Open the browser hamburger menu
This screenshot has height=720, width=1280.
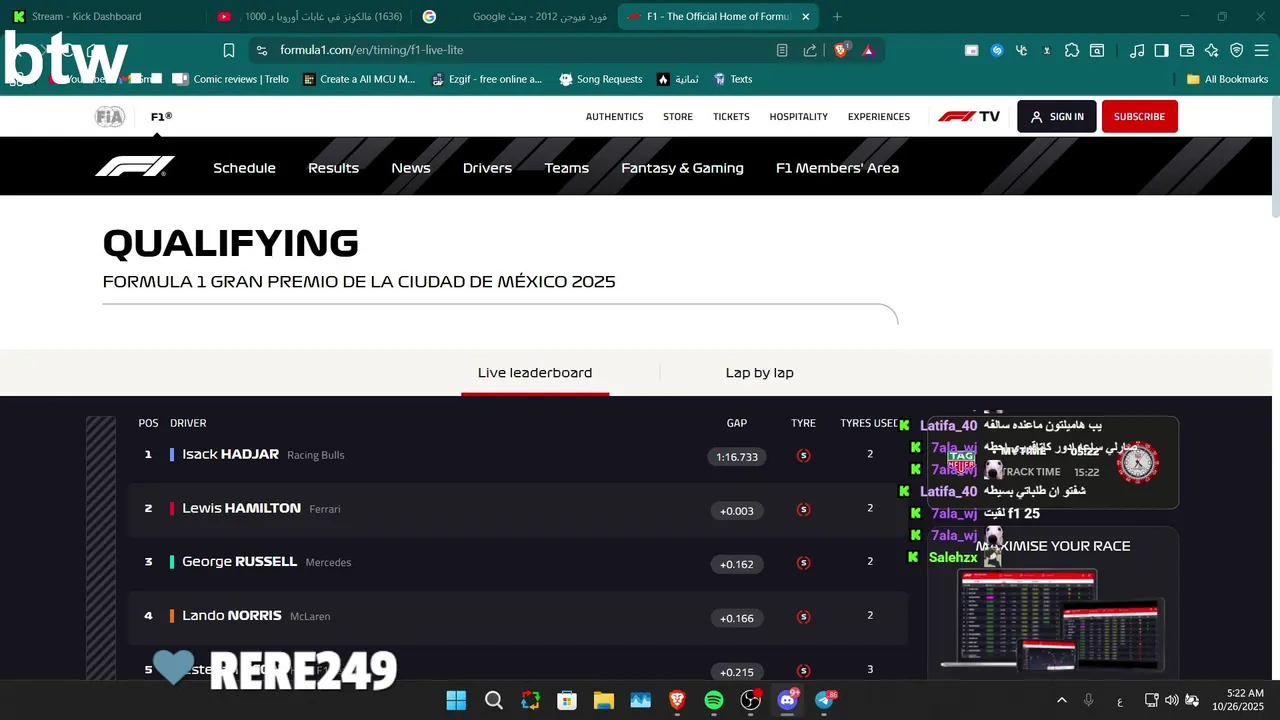click(x=1262, y=50)
